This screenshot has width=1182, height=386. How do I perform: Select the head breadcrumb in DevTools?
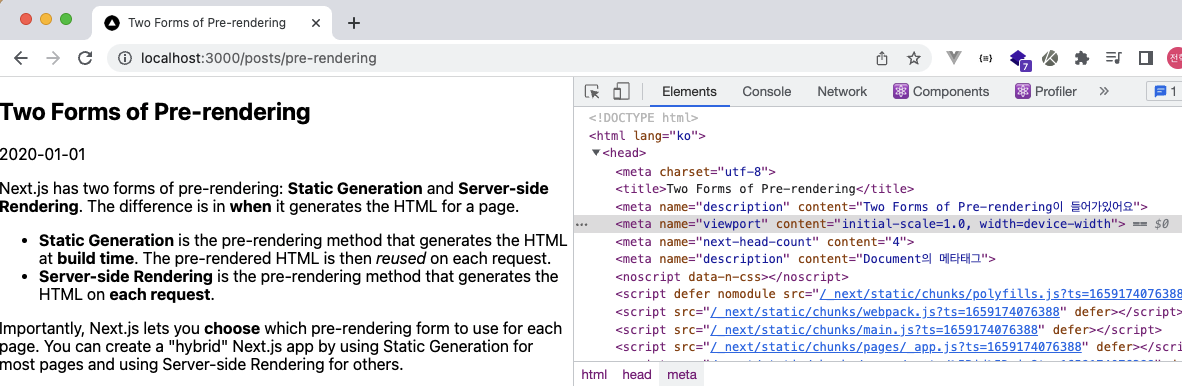click(637, 375)
